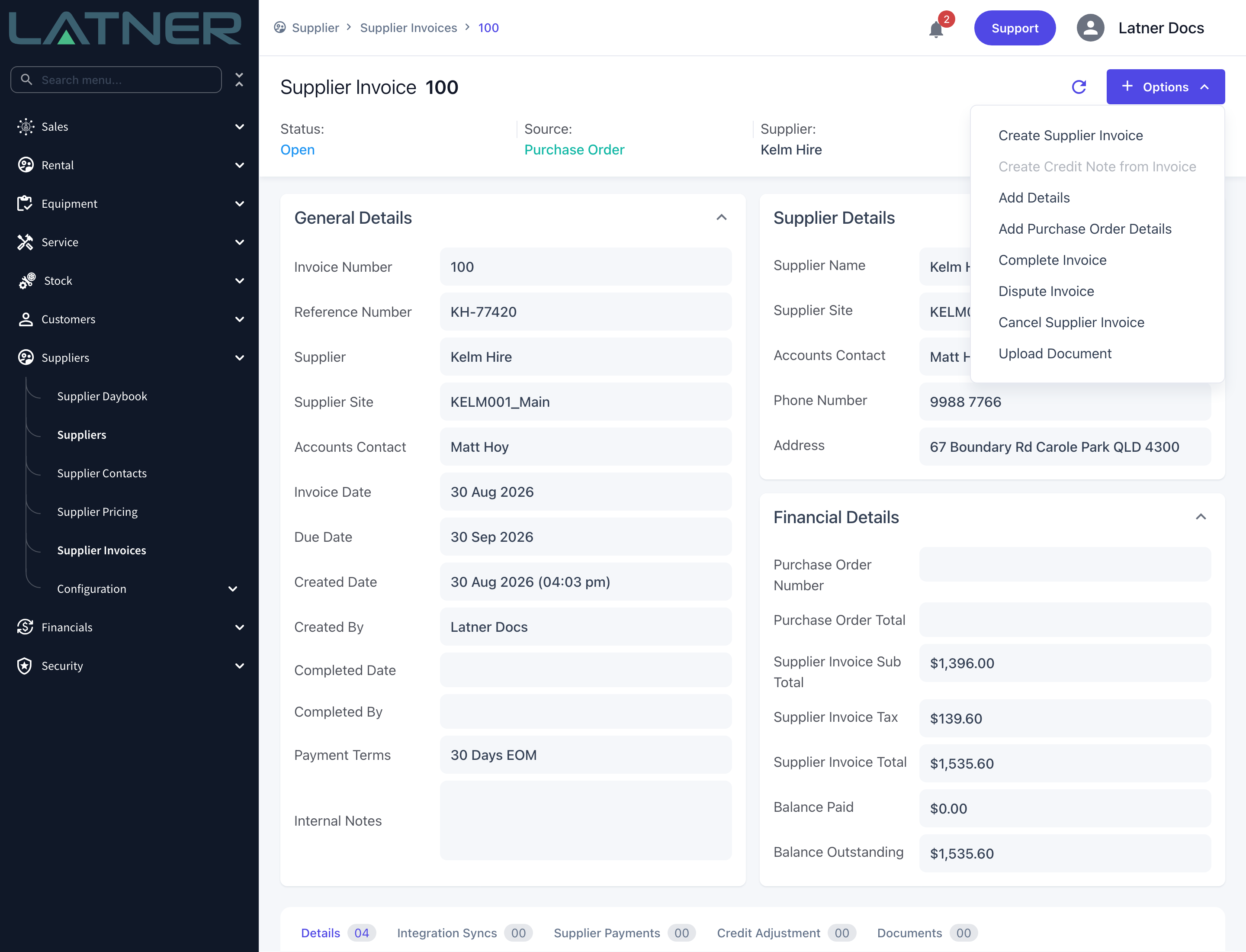This screenshot has width=1246, height=952.
Task: Click the Service tools icon
Action: (26, 242)
